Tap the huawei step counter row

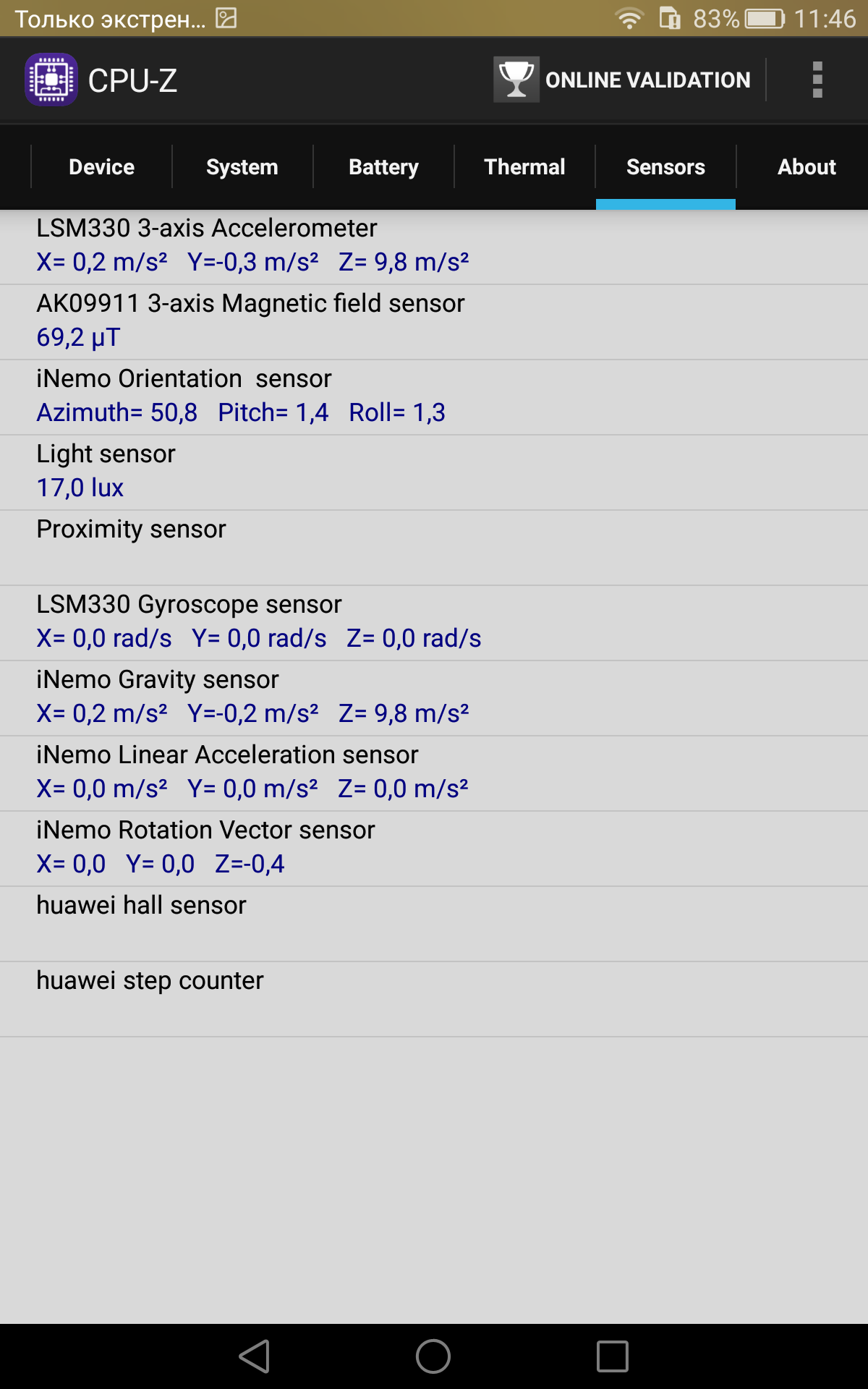(x=434, y=999)
